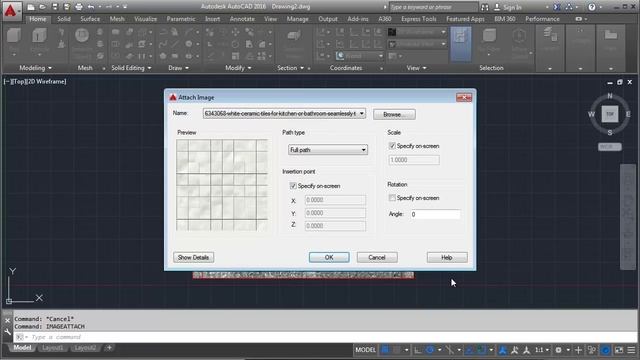Image resolution: width=640 pixels, height=360 pixels.
Task: Click the Annotation Monitor plus icon
Action: (578, 350)
